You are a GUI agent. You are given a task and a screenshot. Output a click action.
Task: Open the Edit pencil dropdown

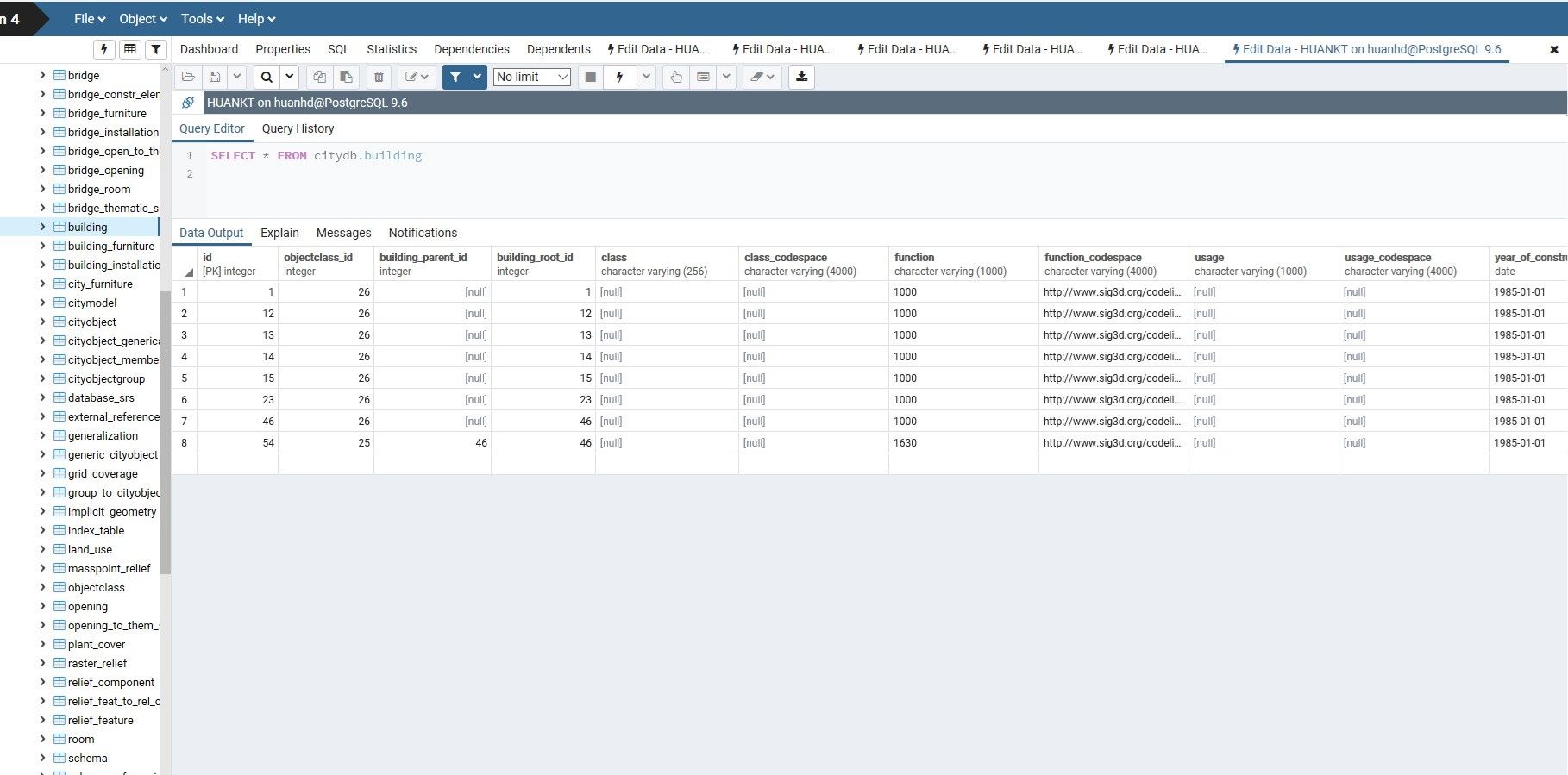[417, 77]
